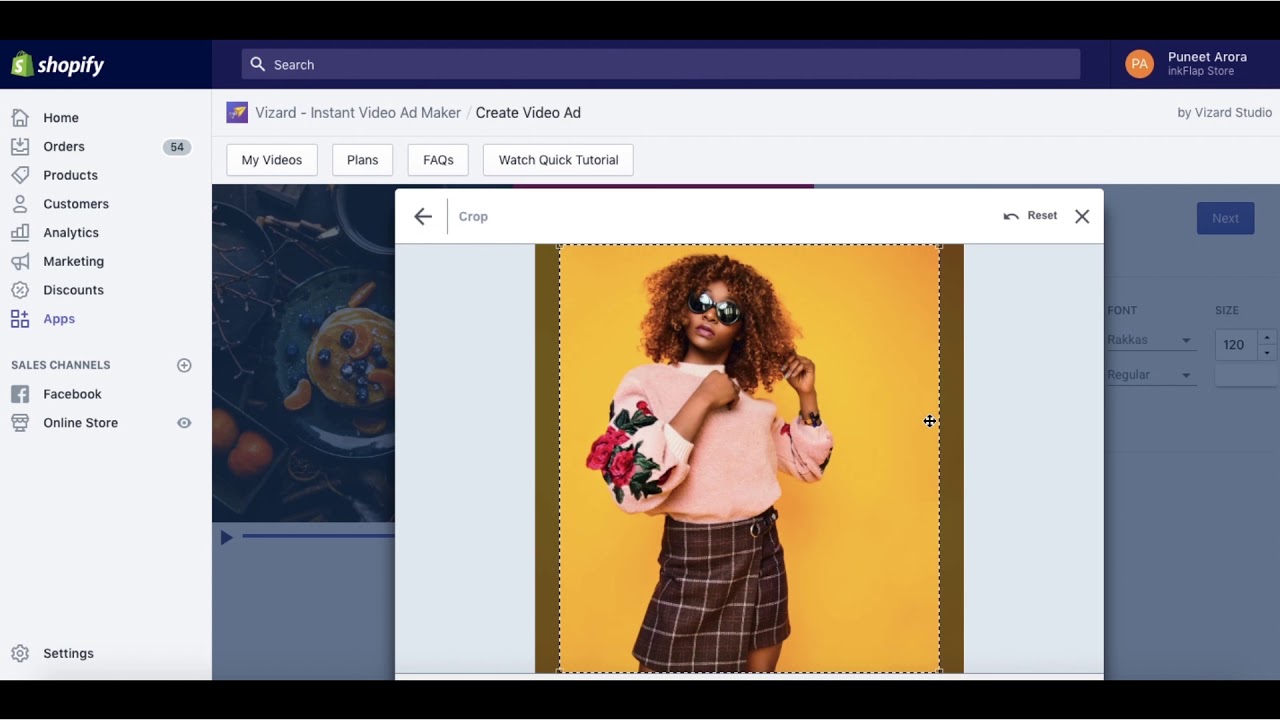
Task: Reset the crop changes
Action: [x=1030, y=216]
